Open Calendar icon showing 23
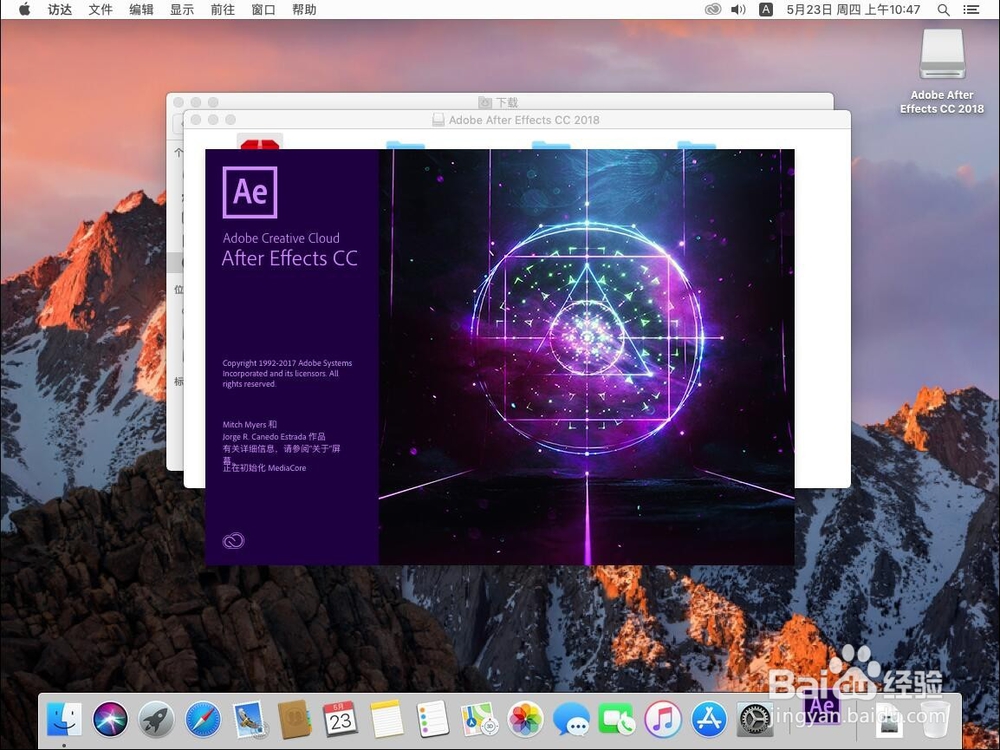Image resolution: width=1000 pixels, height=750 pixels. [x=341, y=719]
